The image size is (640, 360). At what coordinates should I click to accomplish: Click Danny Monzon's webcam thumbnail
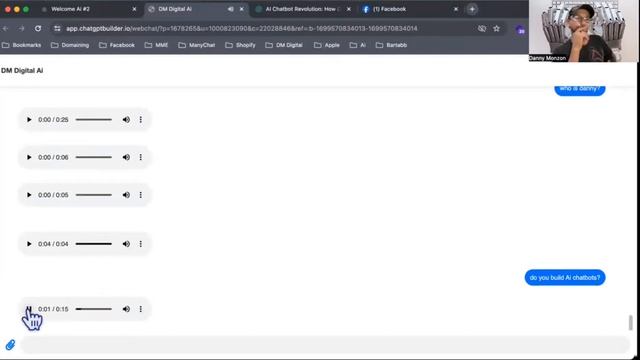point(583,31)
